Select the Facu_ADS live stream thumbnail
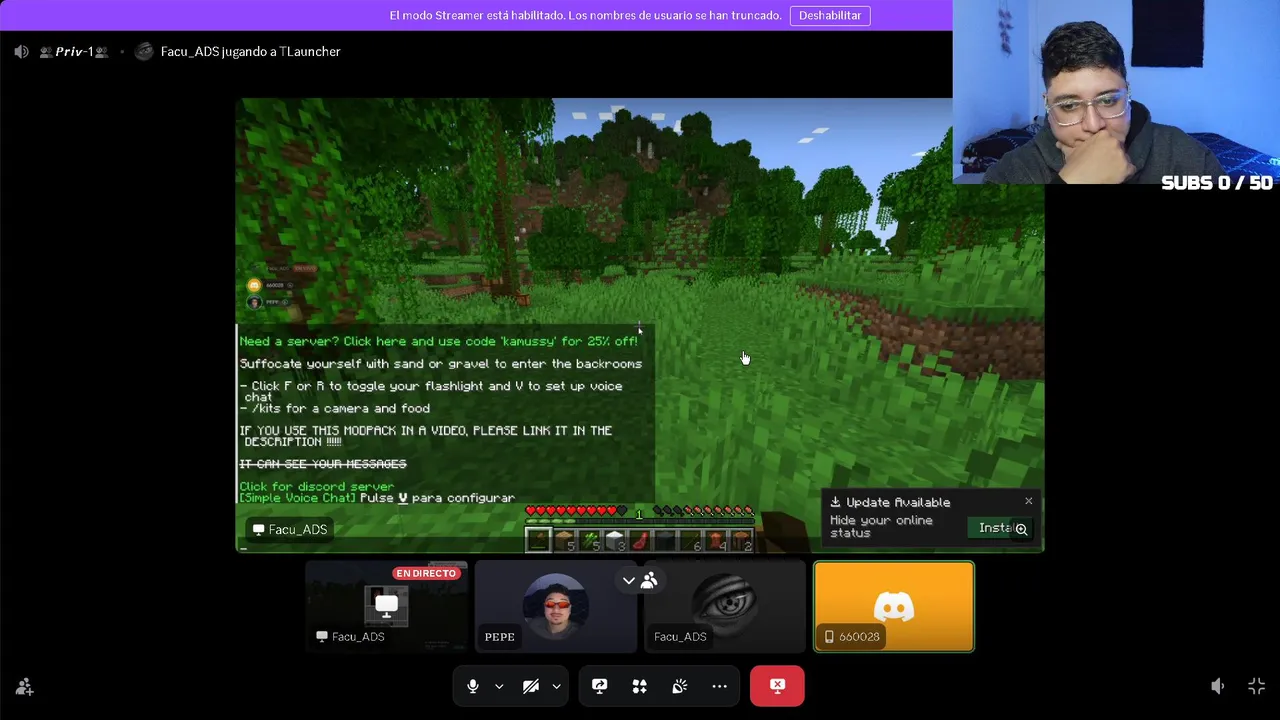1280x720 pixels. (386, 607)
